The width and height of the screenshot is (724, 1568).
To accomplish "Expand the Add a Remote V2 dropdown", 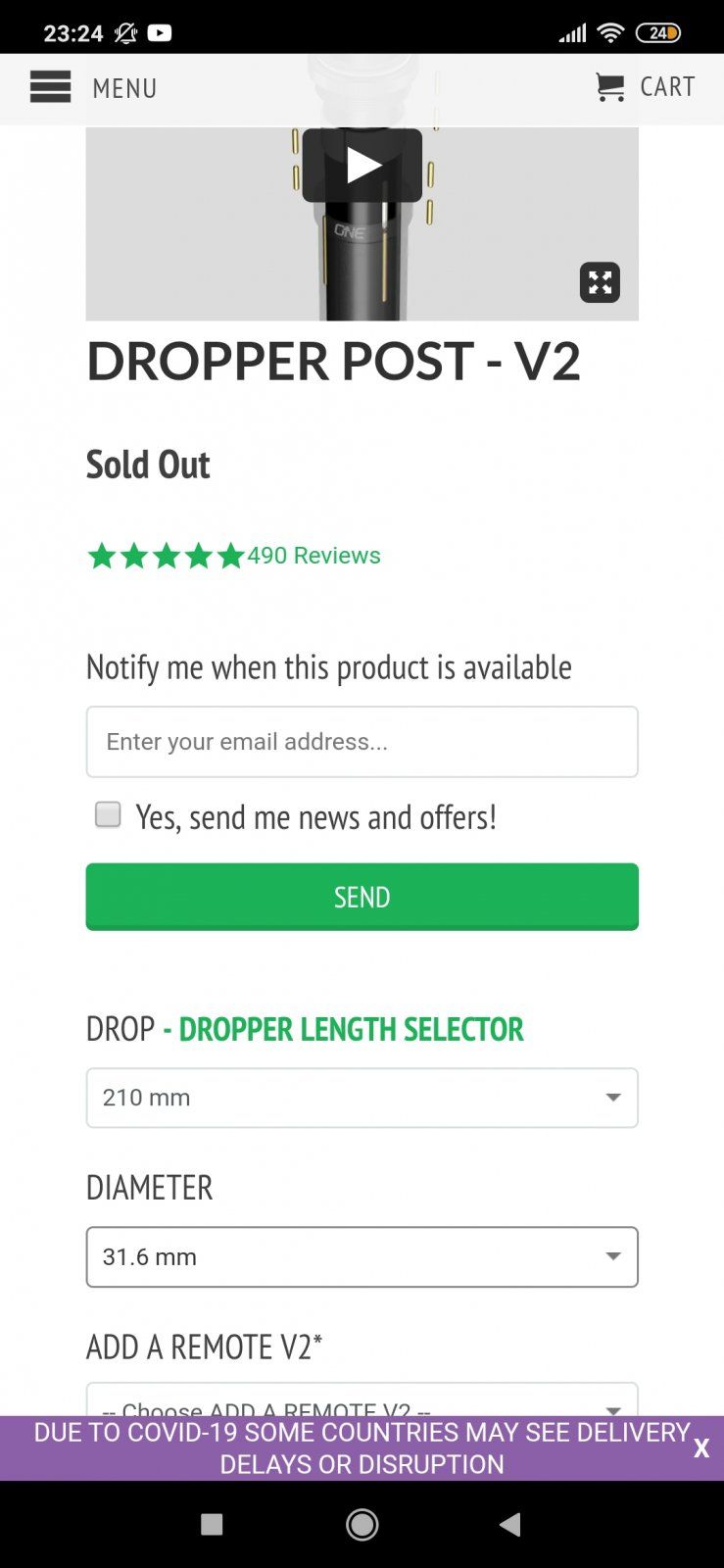I will tap(362, 1399).
